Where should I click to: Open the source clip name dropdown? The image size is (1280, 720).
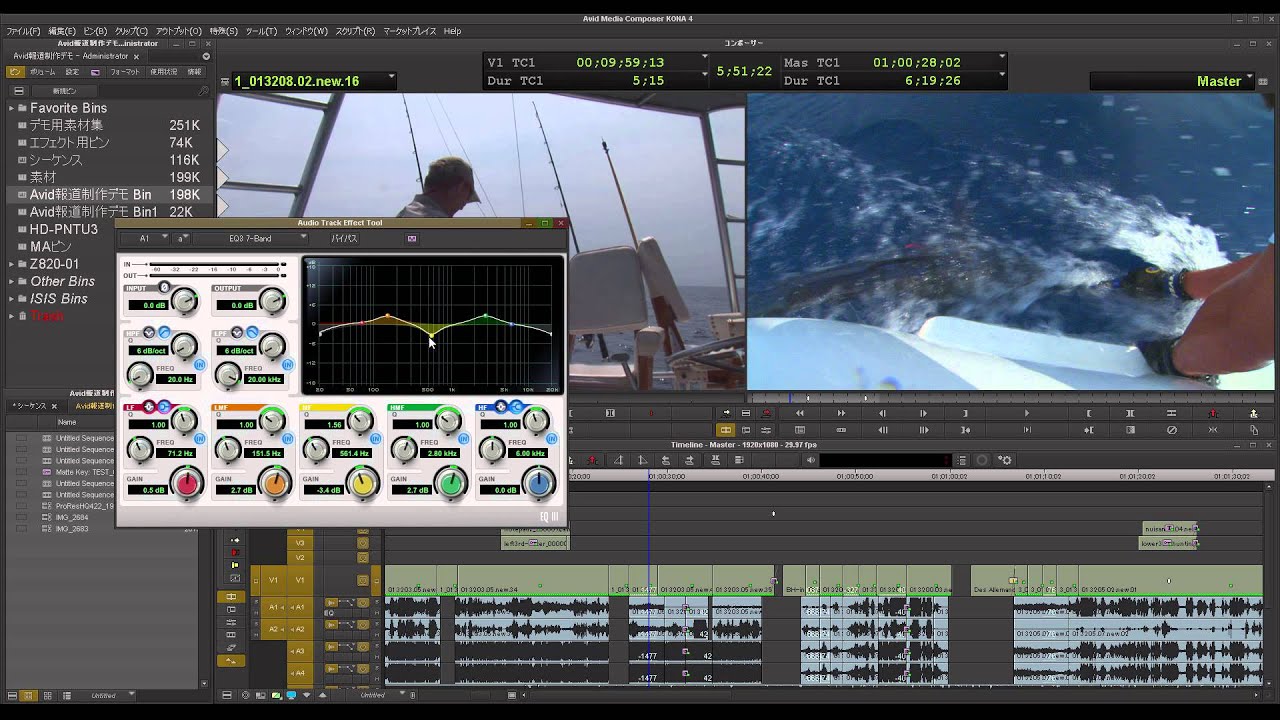[x=313, y=81]
